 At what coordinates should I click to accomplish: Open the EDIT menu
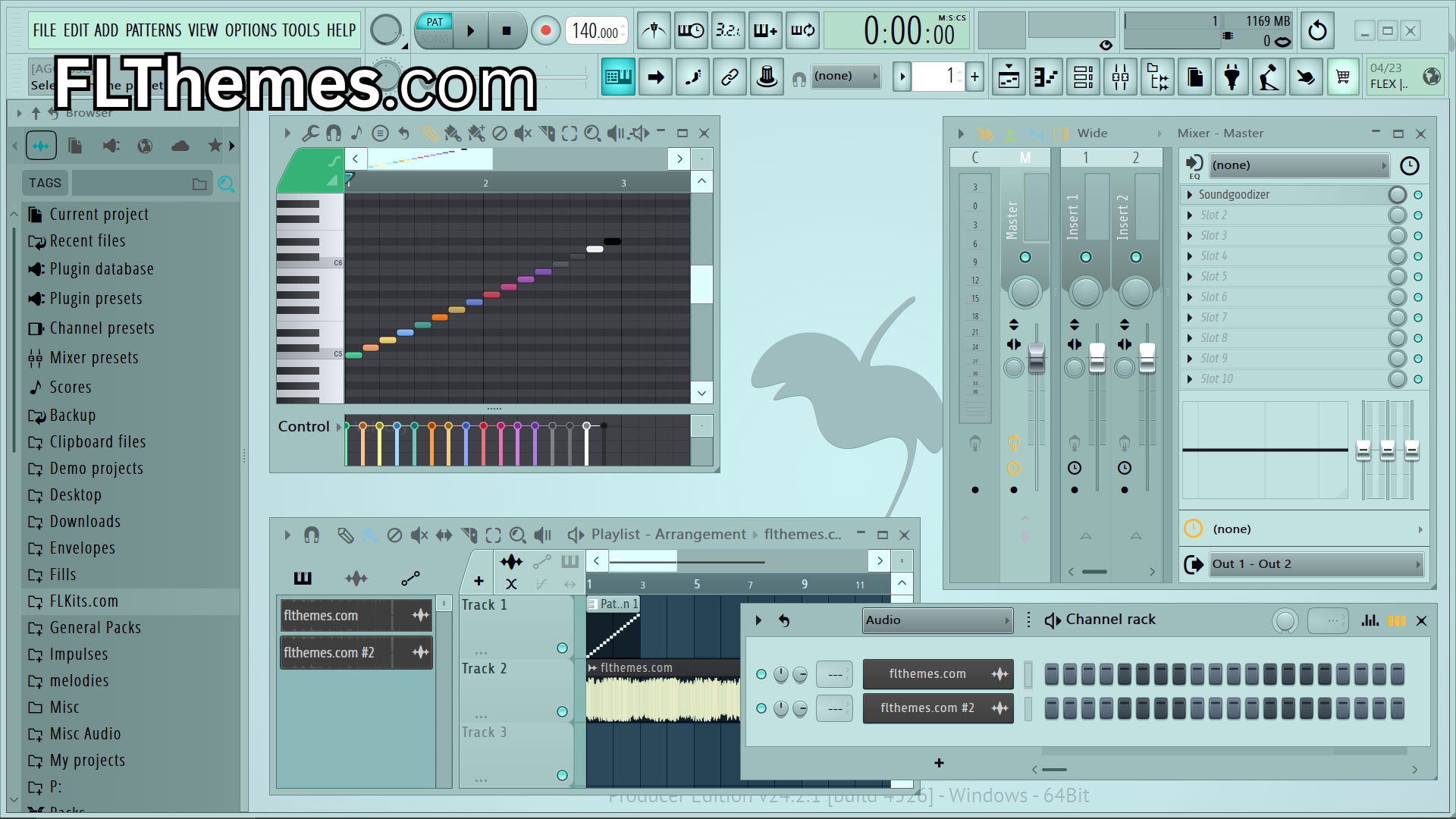[x=76, y=30]
